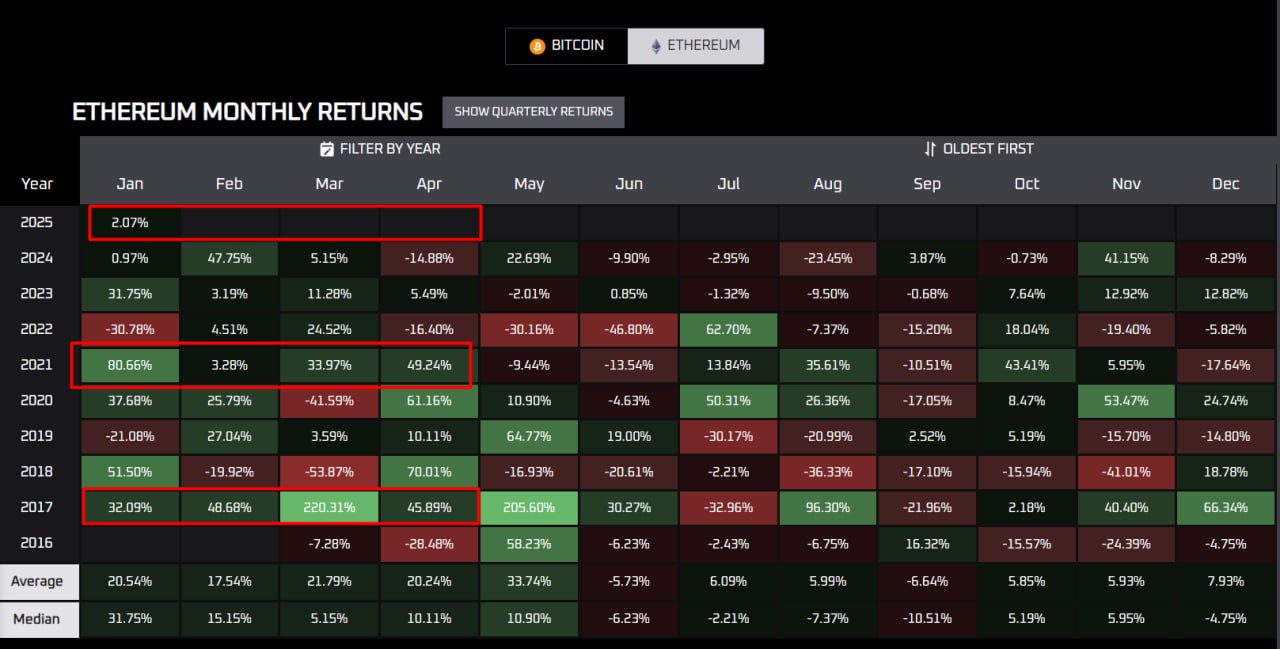Switch to the Bitcoin tab

[x=567, y=46]
